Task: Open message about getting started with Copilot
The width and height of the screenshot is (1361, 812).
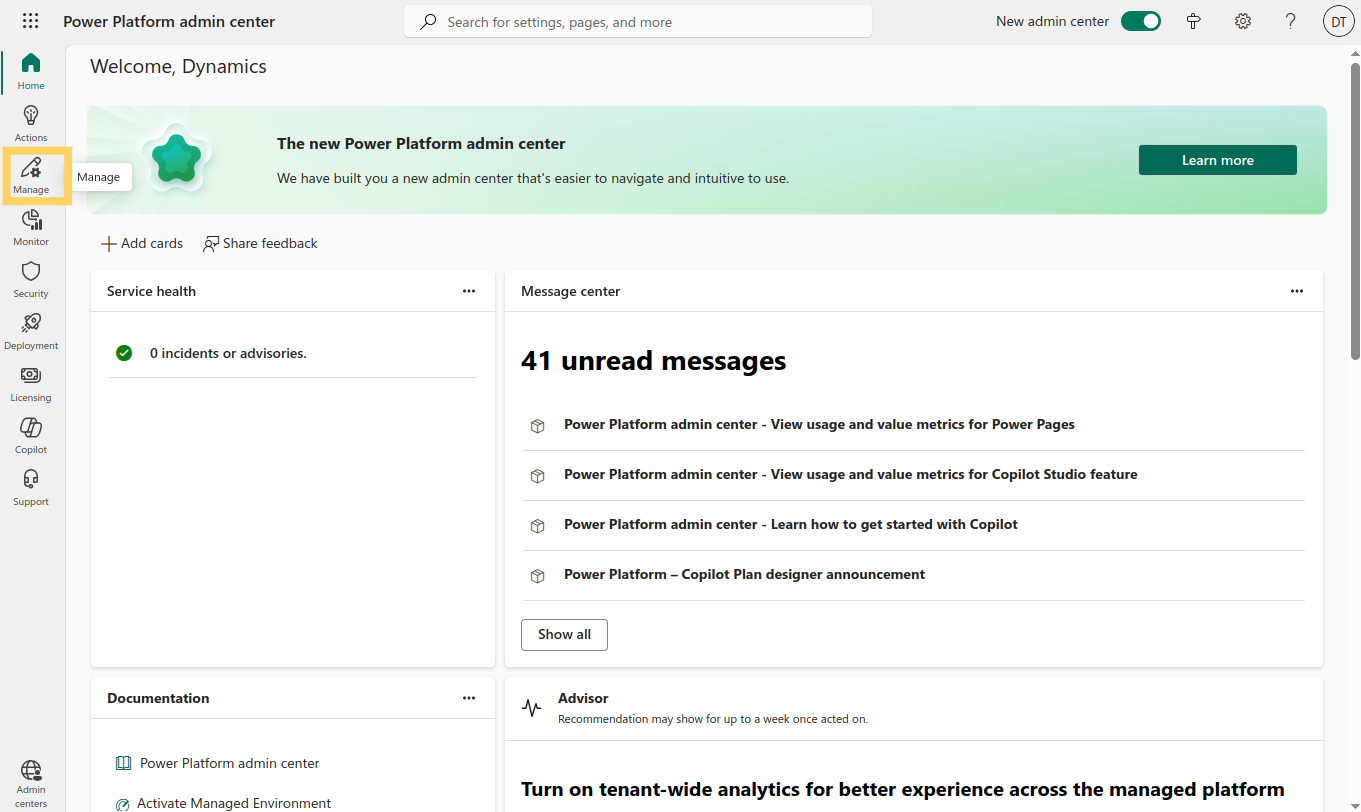Action: coord(791,524)
